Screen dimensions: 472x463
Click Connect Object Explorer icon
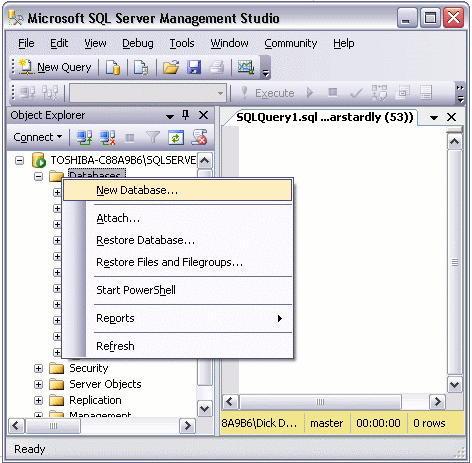[85, 137]
